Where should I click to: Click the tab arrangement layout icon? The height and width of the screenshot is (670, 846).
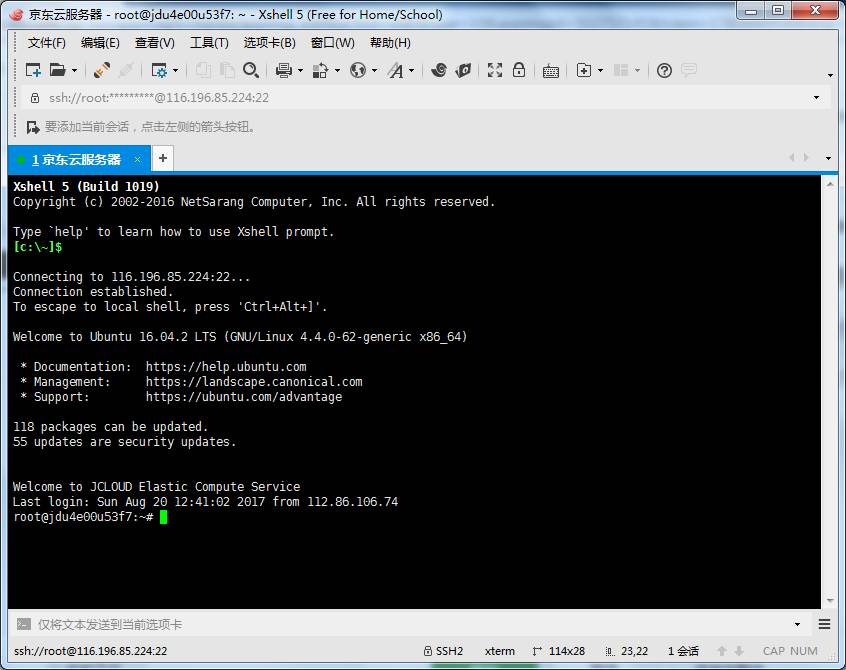[x=621, y=70]
